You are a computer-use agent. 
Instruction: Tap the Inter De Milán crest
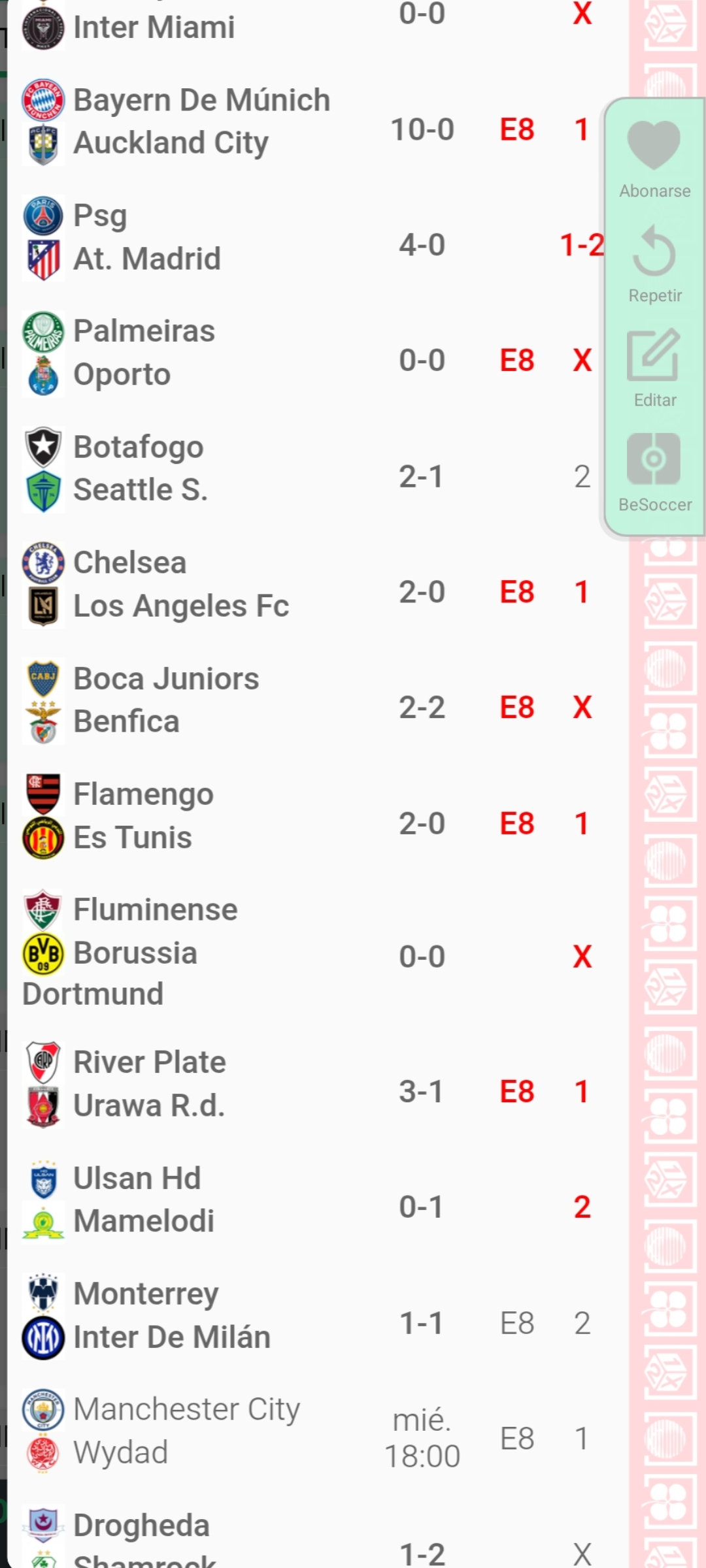43,1337
